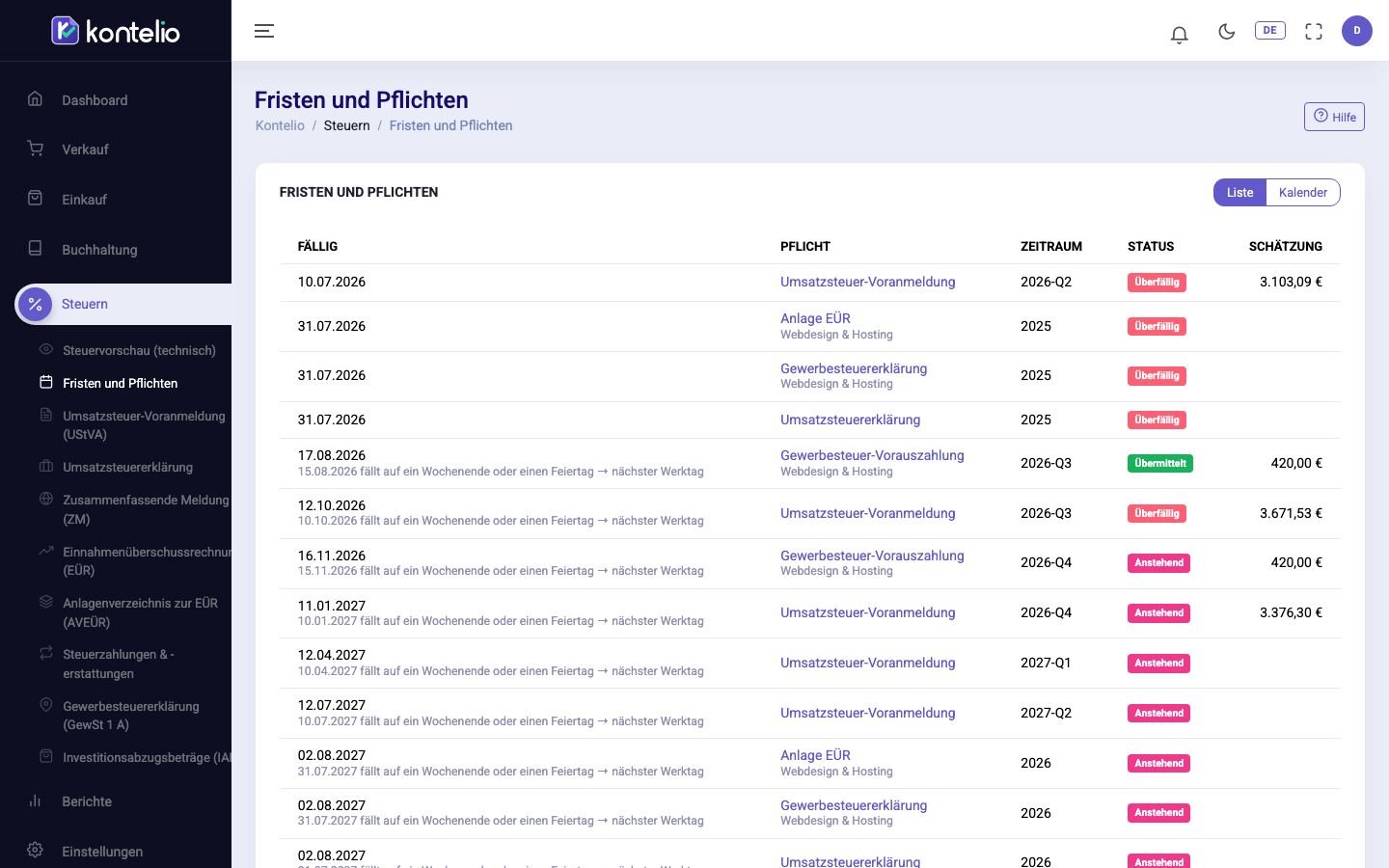Image resolution: width=1389 pixels, height=868 pixels.
Task: Click the Anstehend badge for 2026-Q4 Gewerbesteuer-Vorauszahlung
Action: (x=1158, y=562)
